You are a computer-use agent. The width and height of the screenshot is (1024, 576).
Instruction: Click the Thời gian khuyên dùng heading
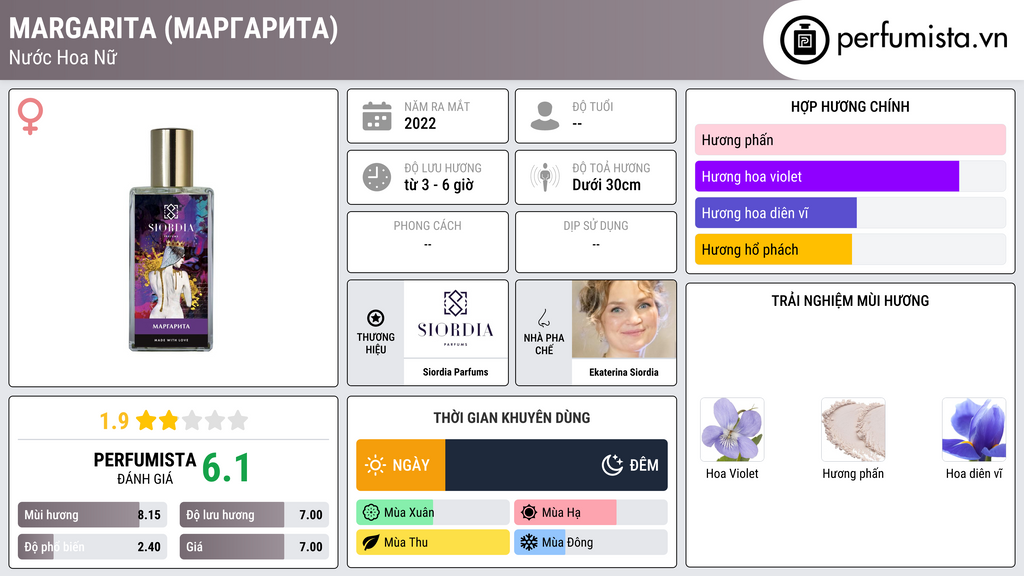coord(512,418)
